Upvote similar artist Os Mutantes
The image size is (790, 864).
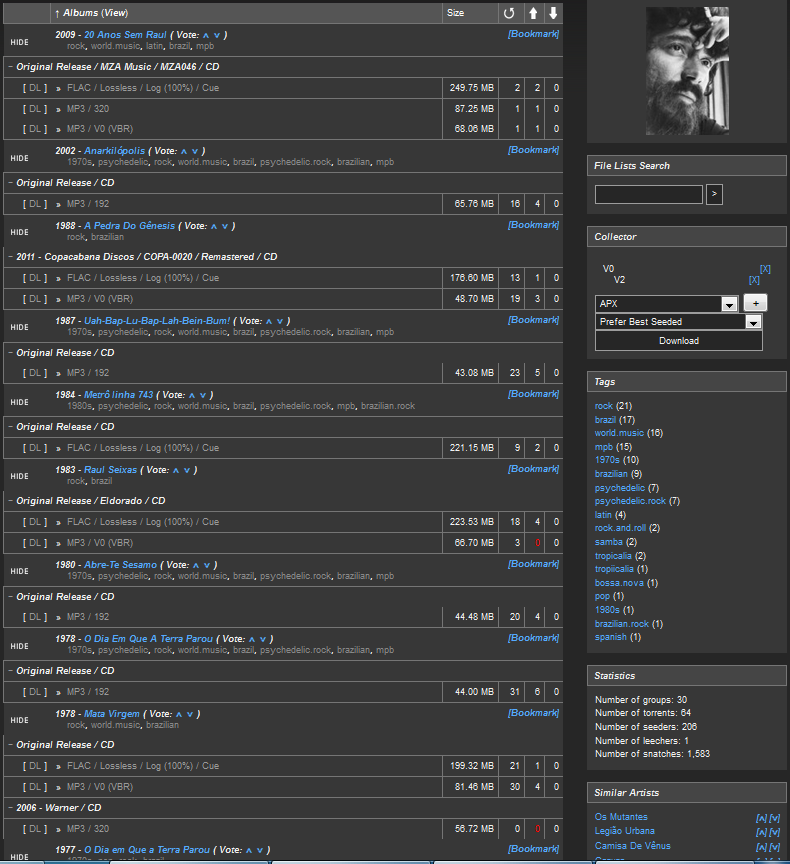(x=761, y=818)
